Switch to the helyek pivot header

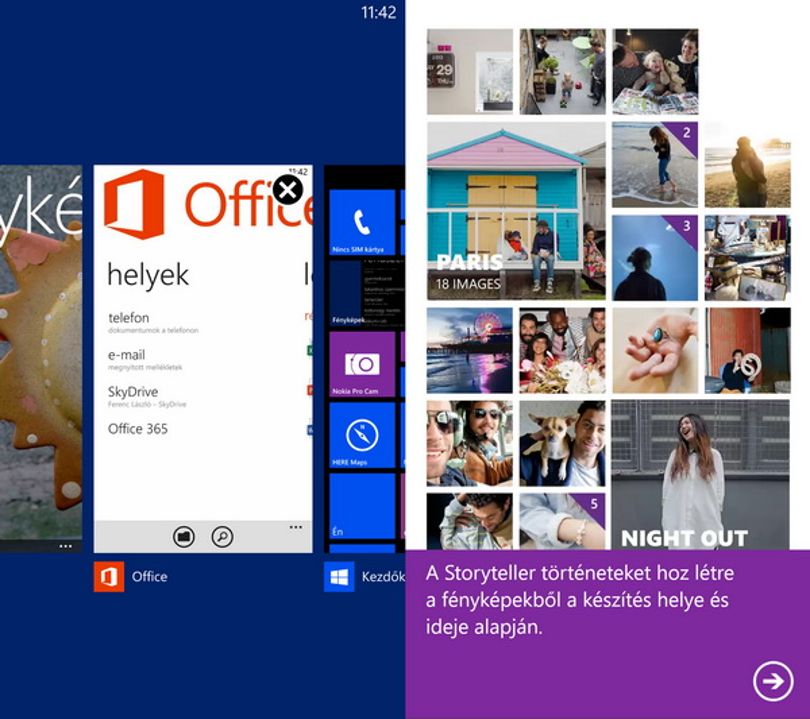pos(148,275)
